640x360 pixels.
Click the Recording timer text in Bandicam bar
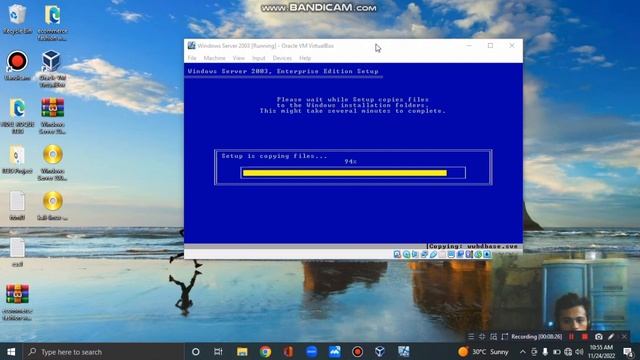pos(537,337)
